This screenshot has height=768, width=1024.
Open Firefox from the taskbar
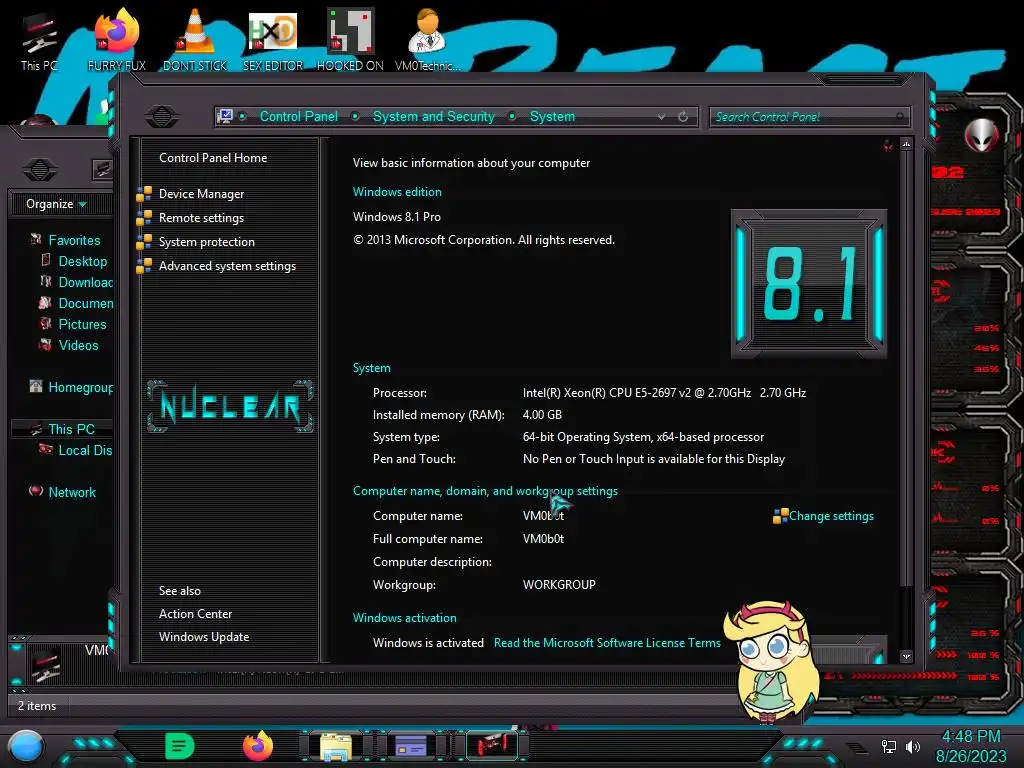(258, 746)
